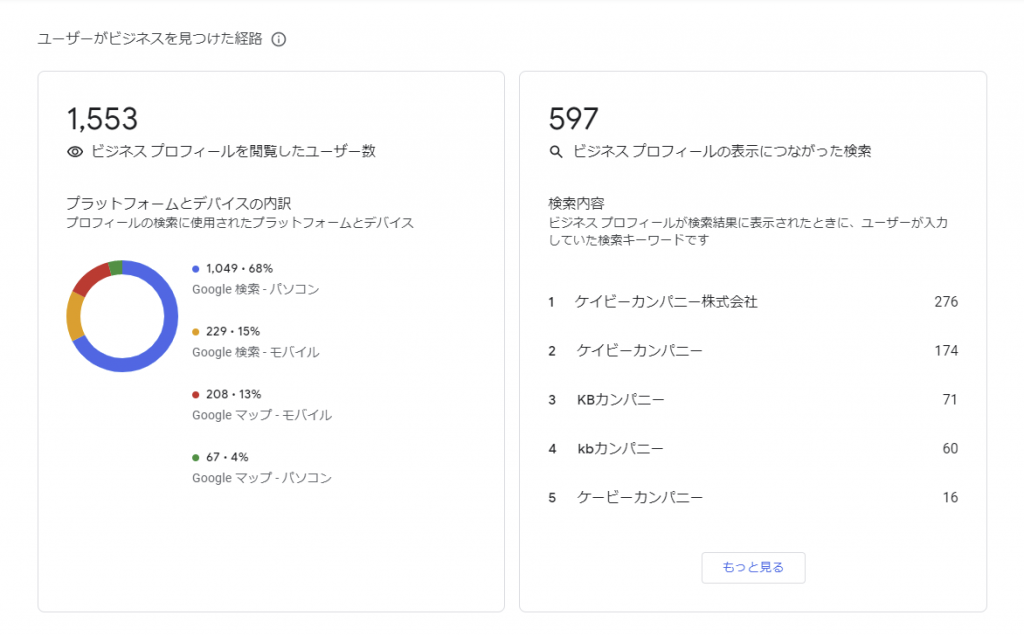The image size is (1024, 636).
Task: Click the 67 • 4% value
Action: 227,456
